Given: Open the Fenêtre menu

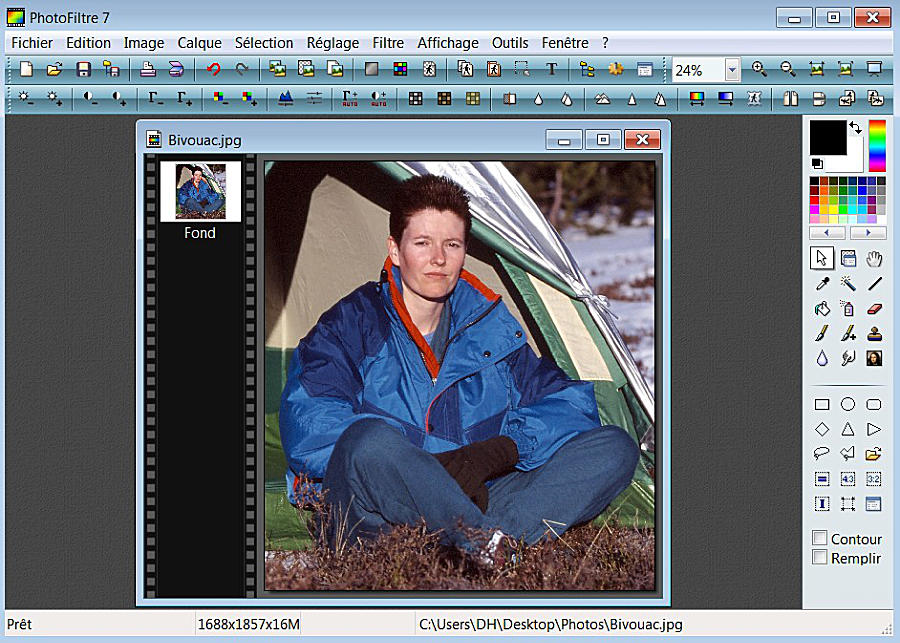Looking at the screenshot, I should click(565, 43).
